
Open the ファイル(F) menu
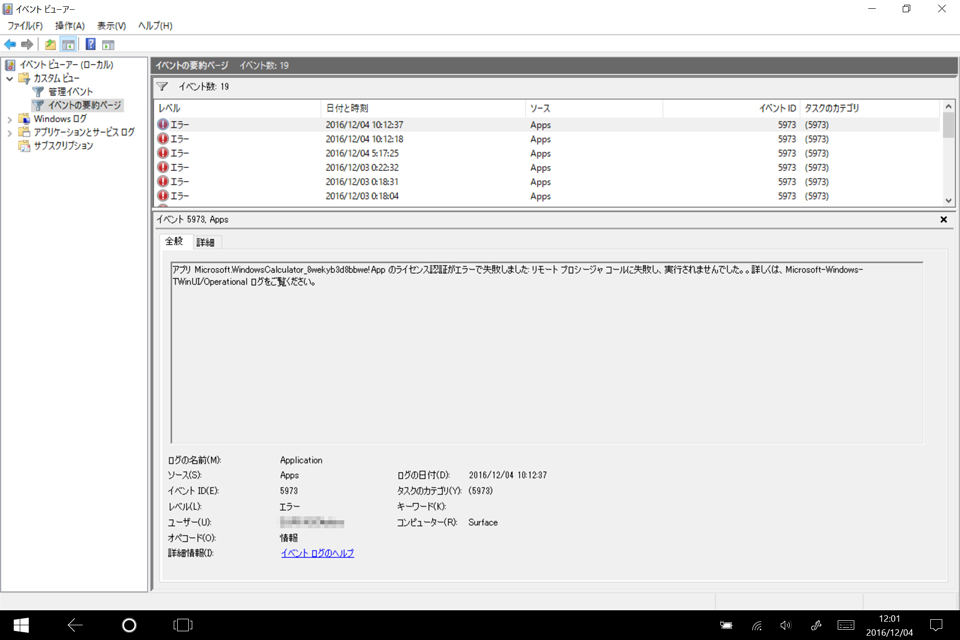25,26
